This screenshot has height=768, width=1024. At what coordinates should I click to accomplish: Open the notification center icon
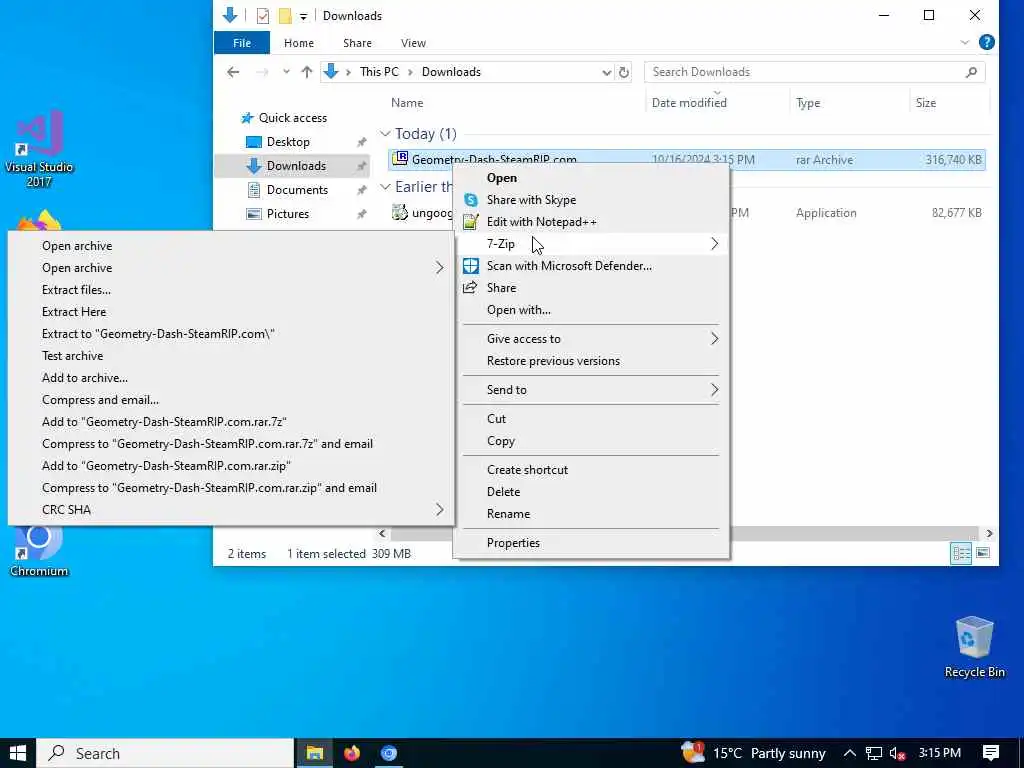(x=991, y=753)
